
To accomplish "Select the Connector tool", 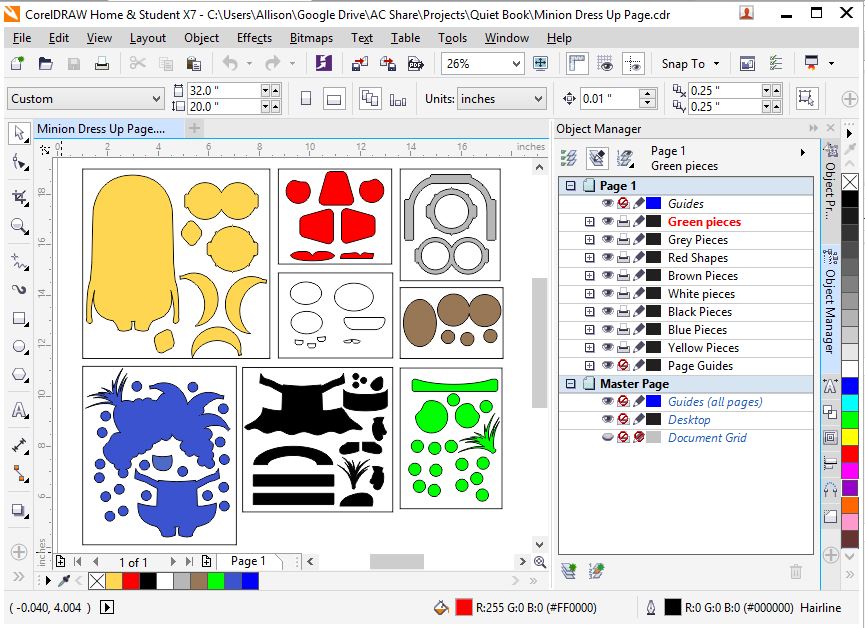I will coord(19,473).
